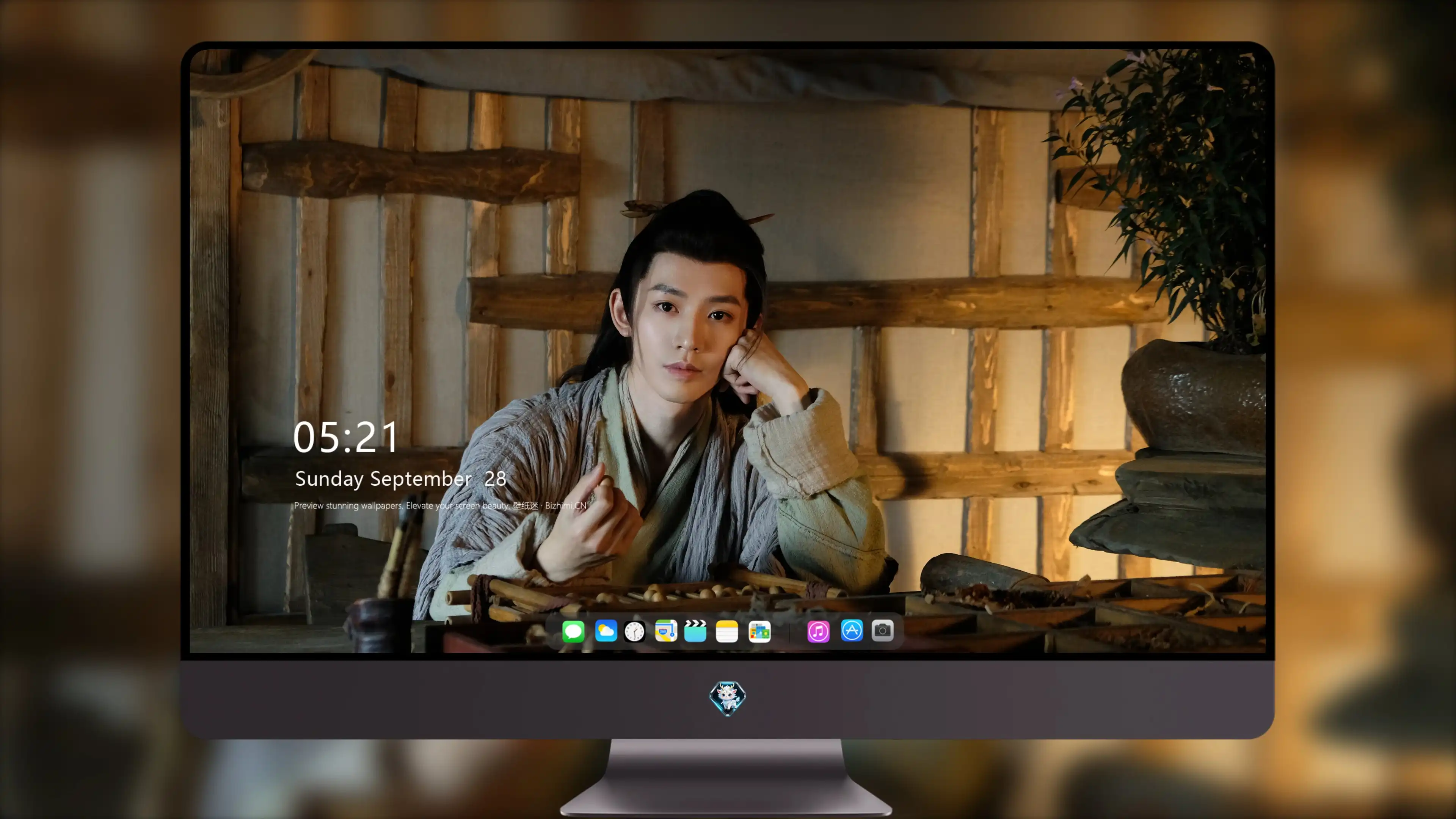Open the Clock app icon

[634, 631]
